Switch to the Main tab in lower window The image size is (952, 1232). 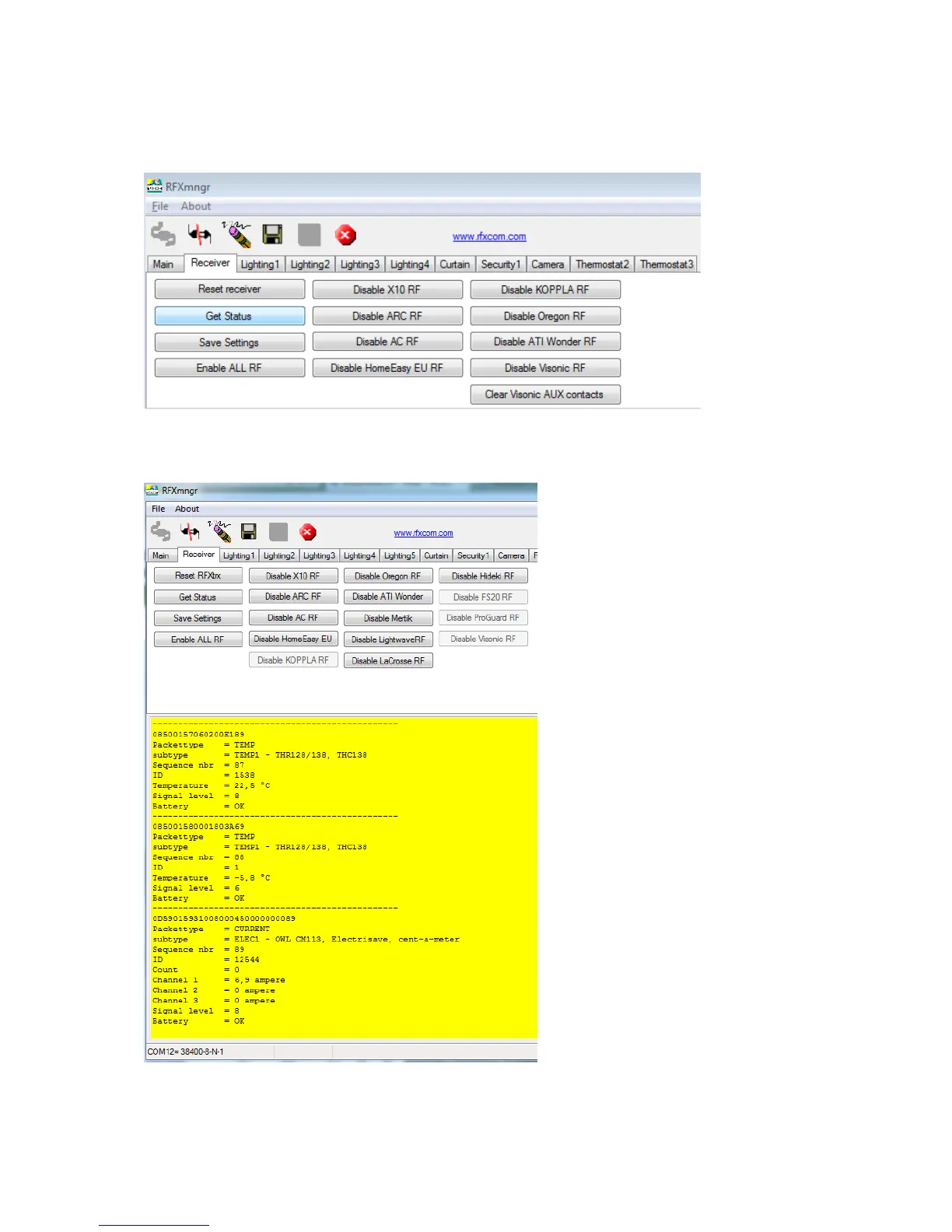coord(161,555)
